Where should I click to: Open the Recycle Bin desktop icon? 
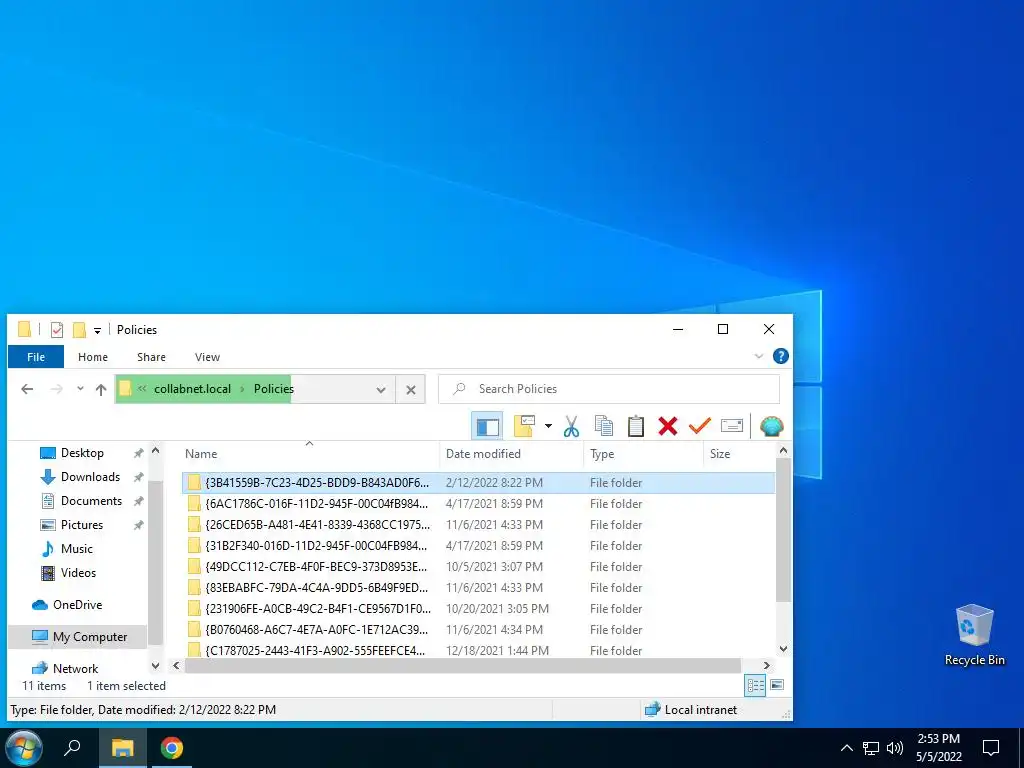(974, 635)
